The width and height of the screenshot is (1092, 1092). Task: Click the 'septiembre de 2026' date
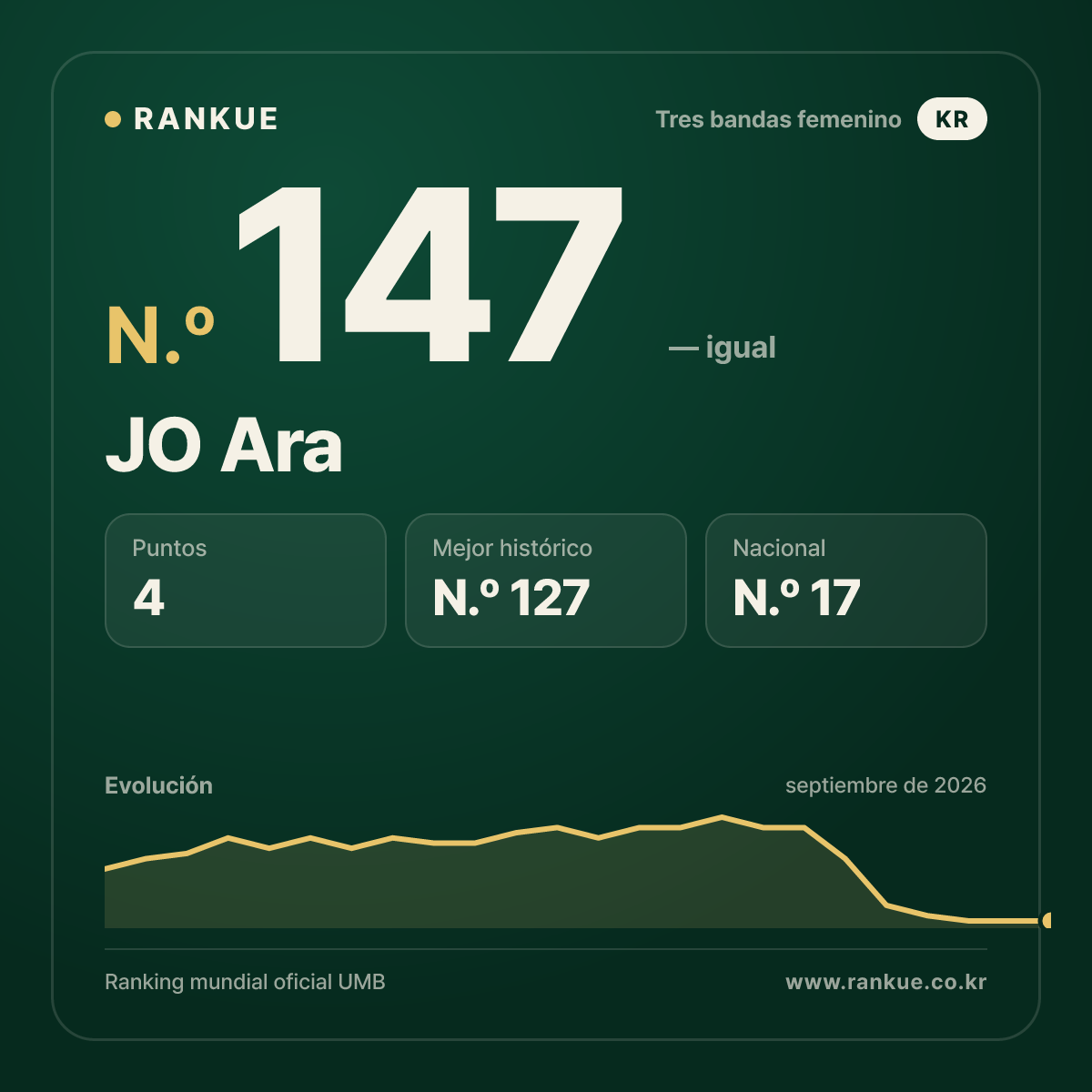coord(885,785)
